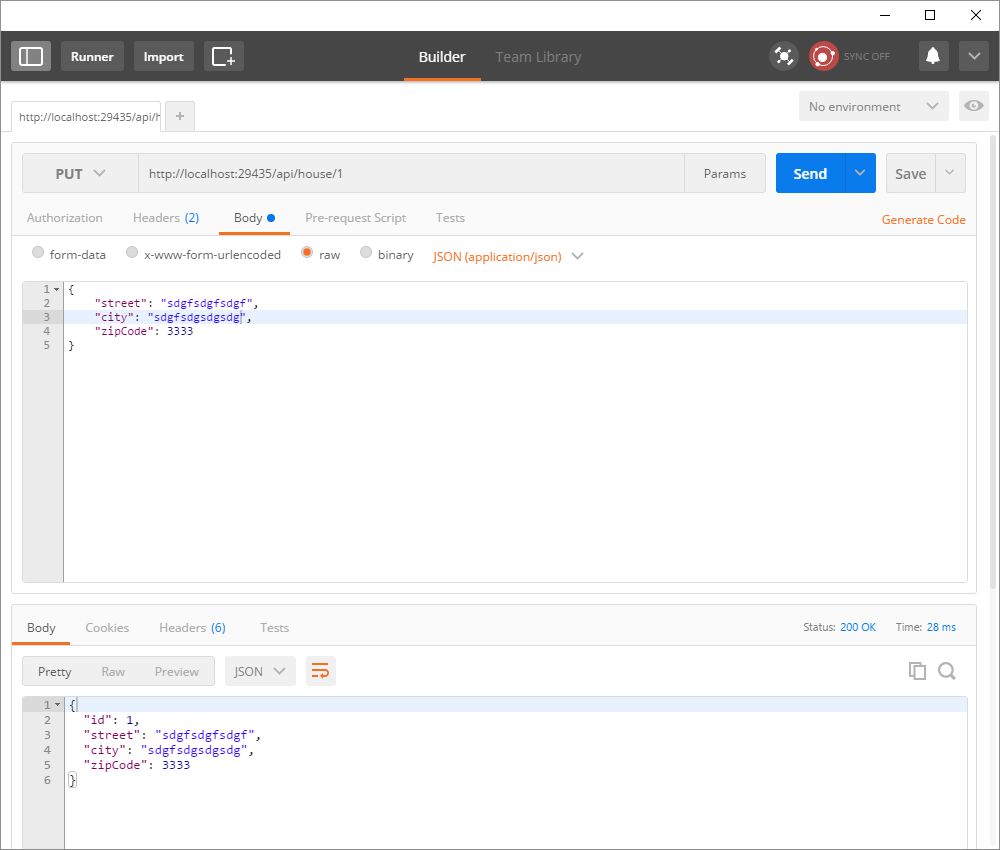This screenshot has height=850, width=1000.
Task: Click the interceptor satellite icon
Action: pyautogui.click(x=784, y=56)
